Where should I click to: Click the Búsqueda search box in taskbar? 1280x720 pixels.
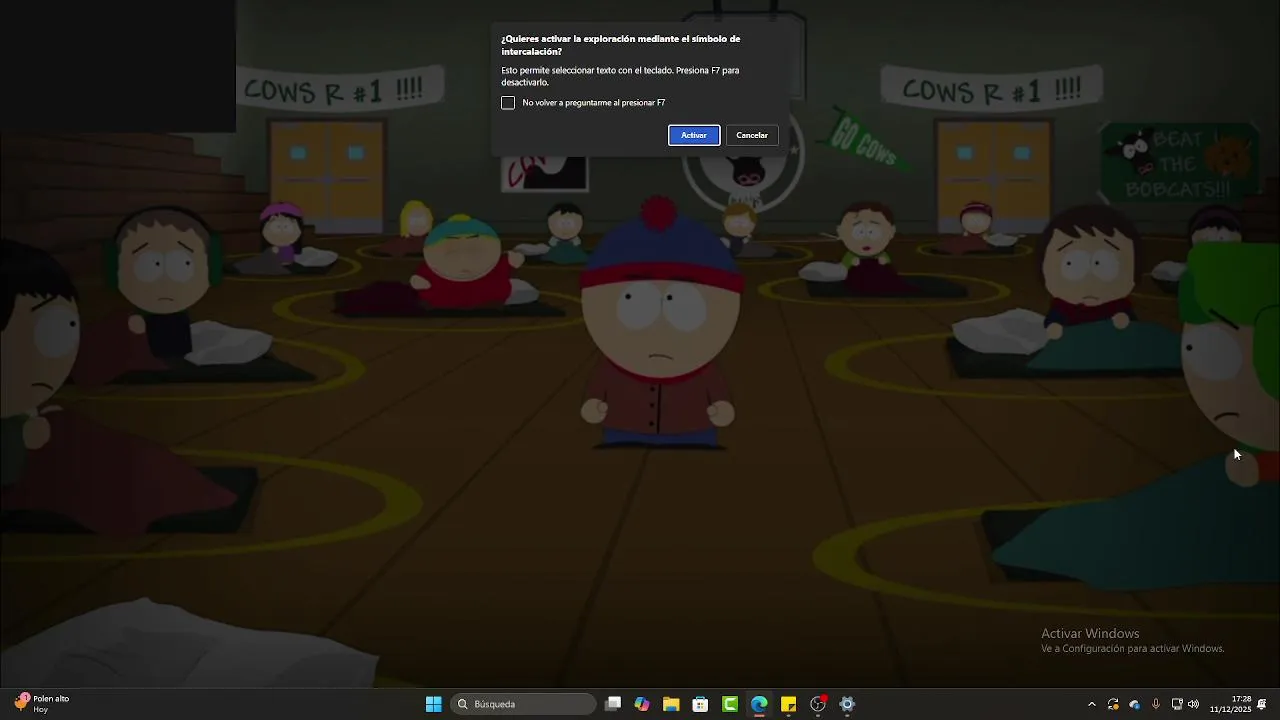(x=524, y=704)
